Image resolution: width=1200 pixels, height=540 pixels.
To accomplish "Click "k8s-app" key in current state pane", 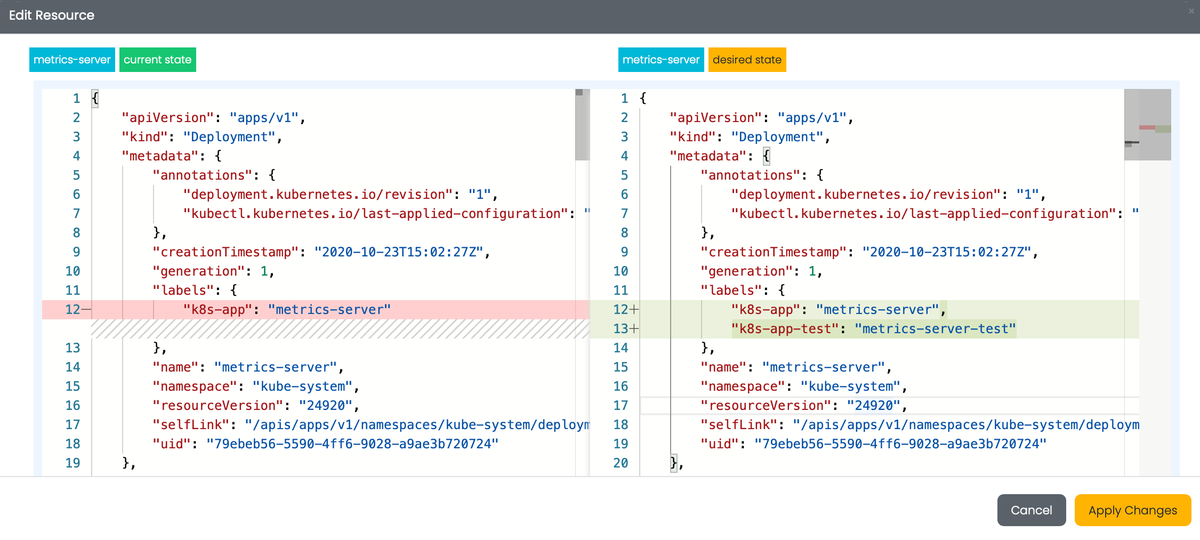I will [x=217, y=310].
